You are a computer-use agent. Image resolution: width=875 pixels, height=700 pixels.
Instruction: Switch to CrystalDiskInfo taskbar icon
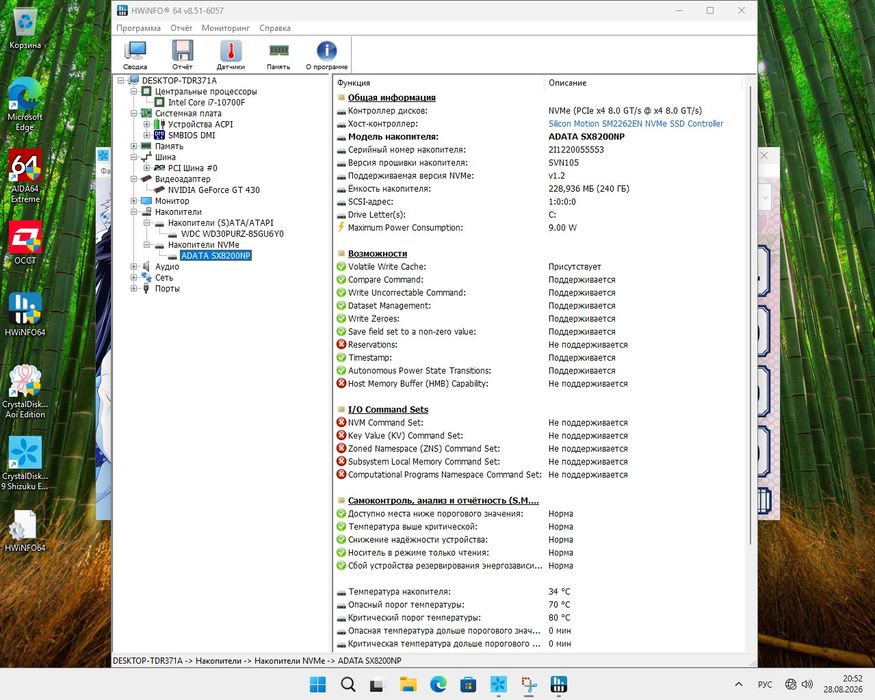click(x=498, y=684)
